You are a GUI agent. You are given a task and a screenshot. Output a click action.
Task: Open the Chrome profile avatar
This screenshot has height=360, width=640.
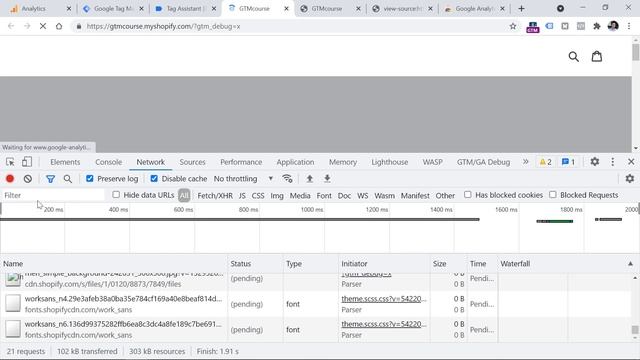613,26
